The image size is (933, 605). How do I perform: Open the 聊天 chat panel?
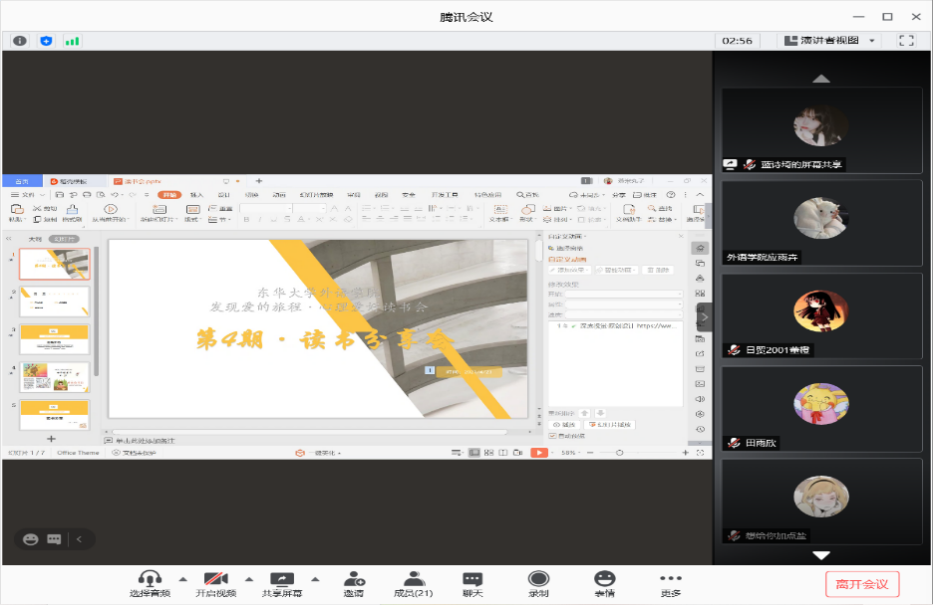point(473,583)
